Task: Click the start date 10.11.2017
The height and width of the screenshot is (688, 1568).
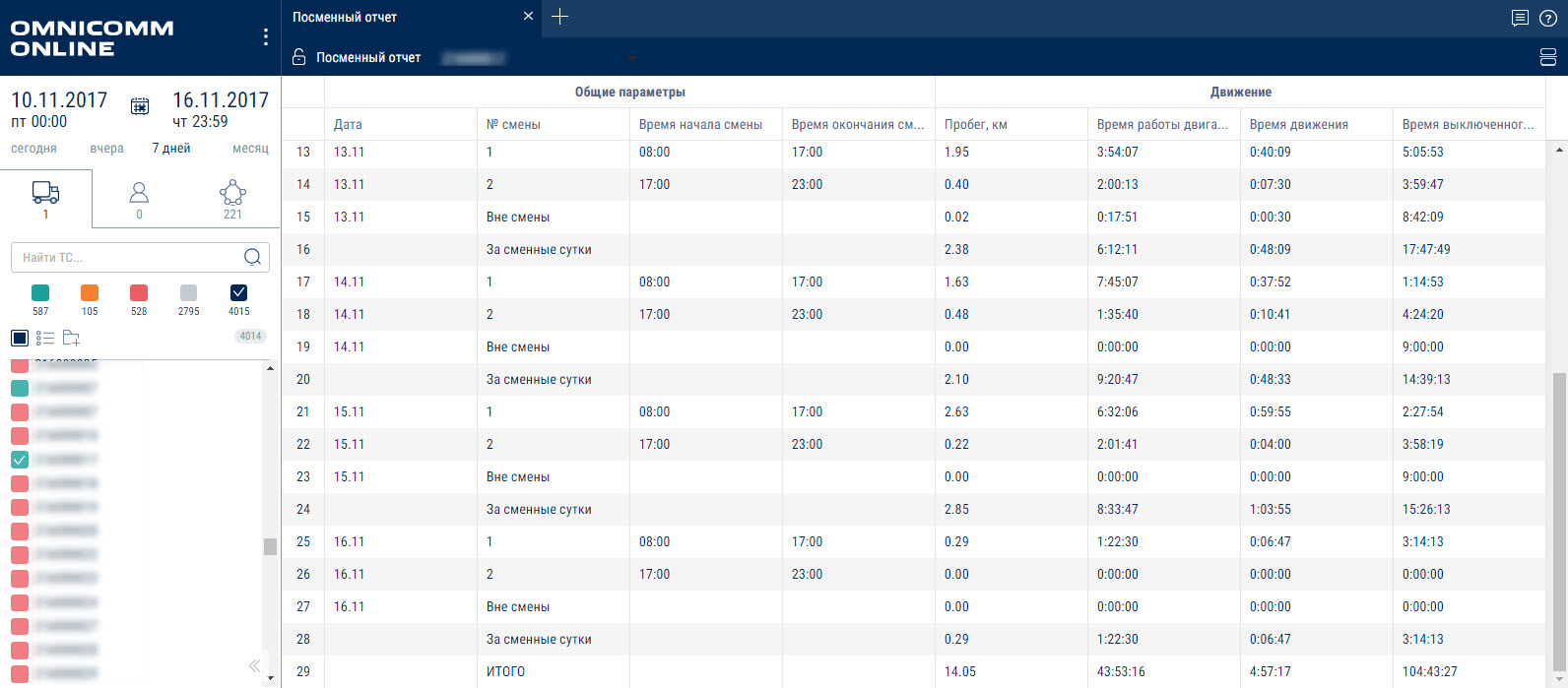Action: [59, 100]
